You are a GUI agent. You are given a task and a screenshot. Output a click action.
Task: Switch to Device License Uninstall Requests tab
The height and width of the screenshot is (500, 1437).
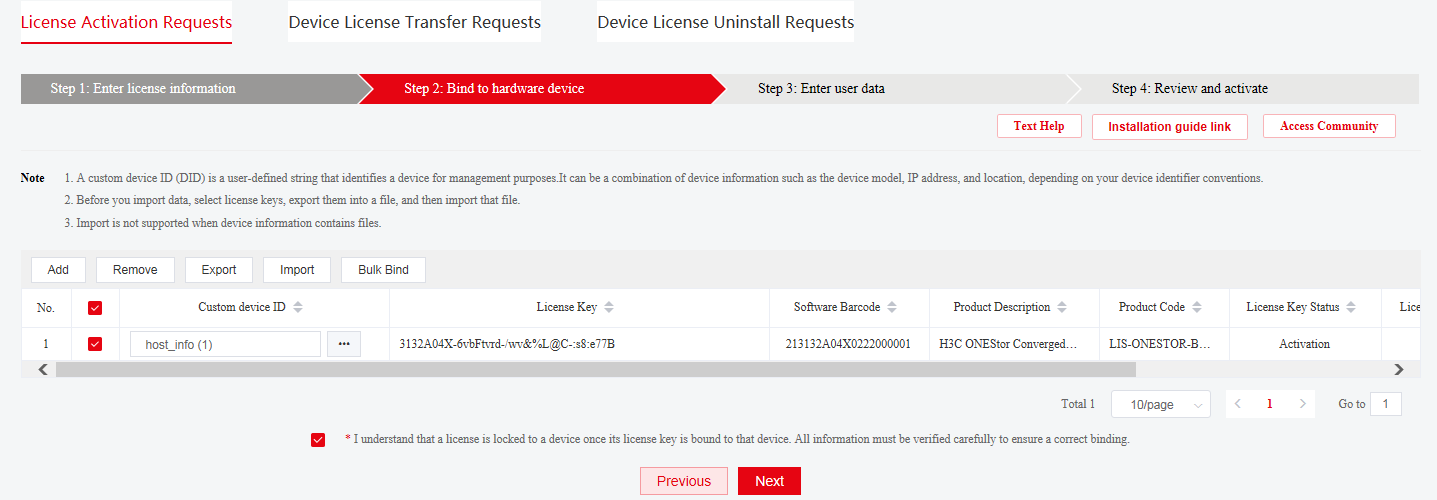[725, 22]
